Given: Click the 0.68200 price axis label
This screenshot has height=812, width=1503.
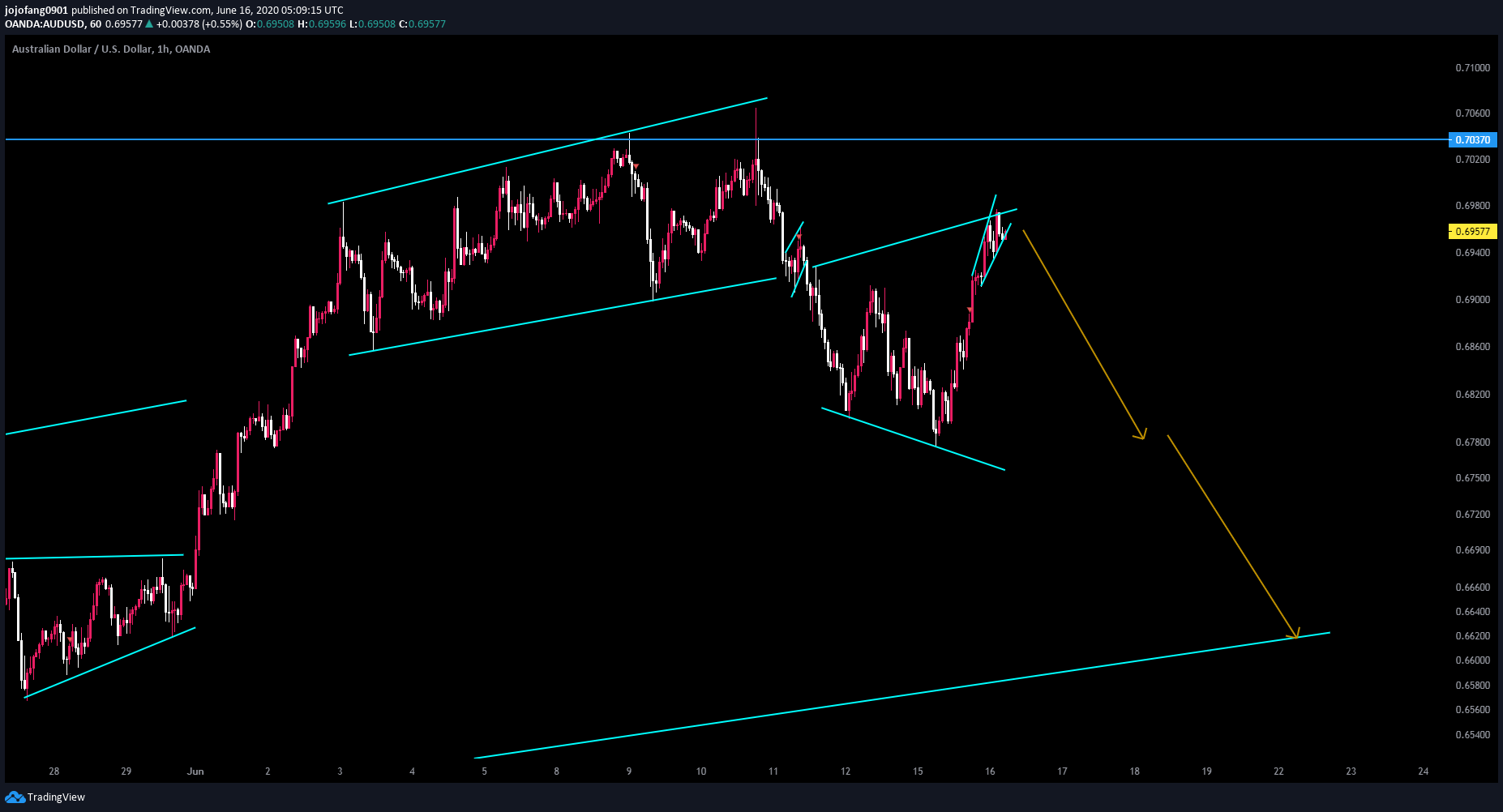Looking at the screenshot, I should pyautogui.click(x=1473, y=395).
